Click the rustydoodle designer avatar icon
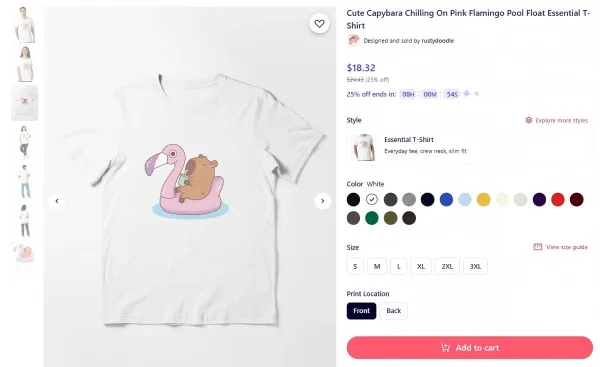 tap(353, 40)
